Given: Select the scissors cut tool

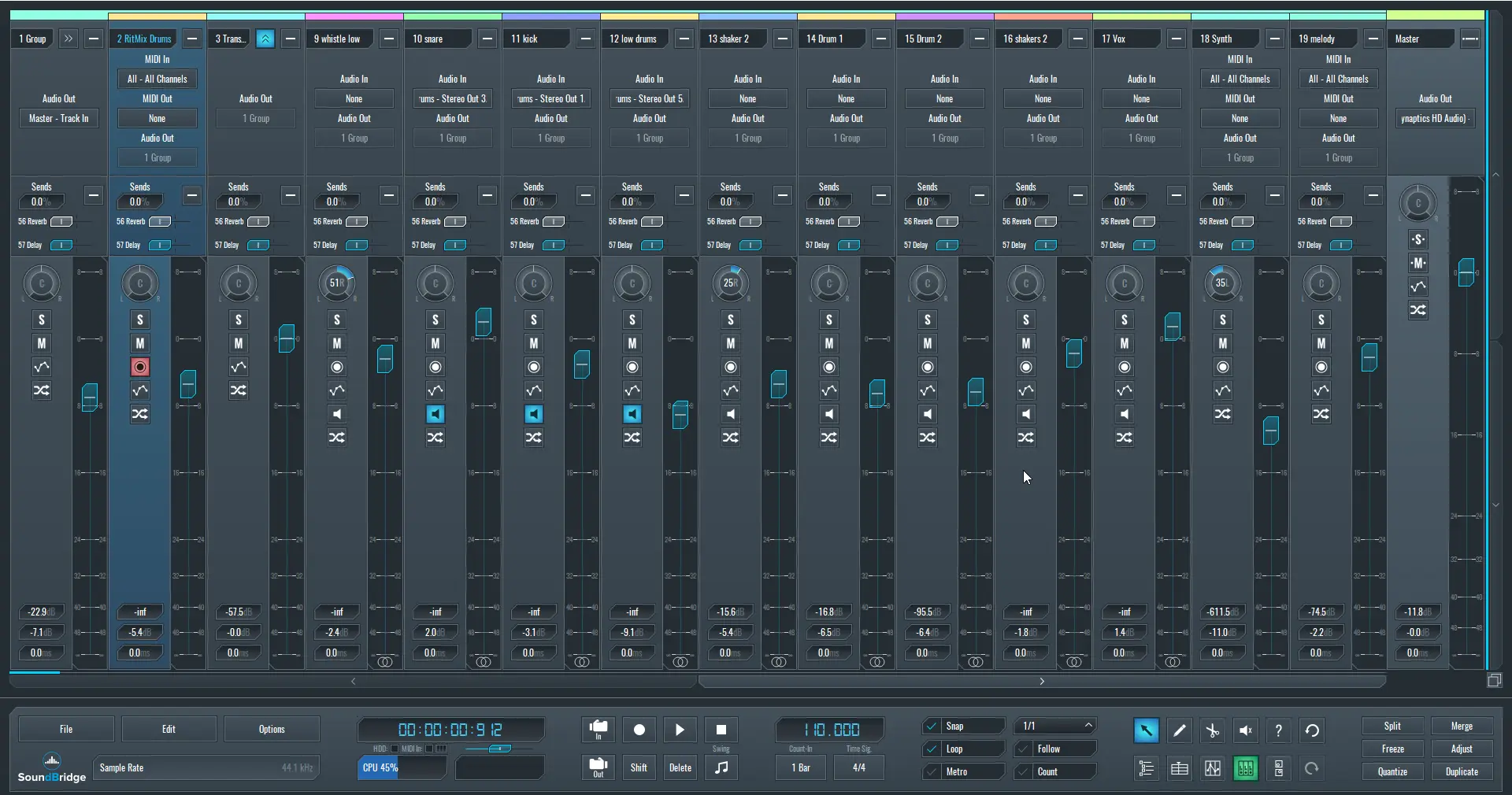Looking at the screenshot, I should tap(1213, 730).
